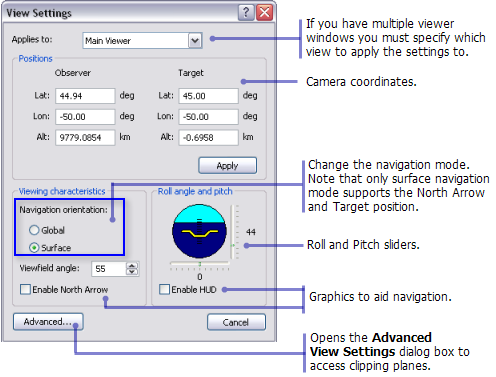Click the Target Lon field
Image resolution: width=496 pixels, height=377 pixels.
(x=208, y=117)
